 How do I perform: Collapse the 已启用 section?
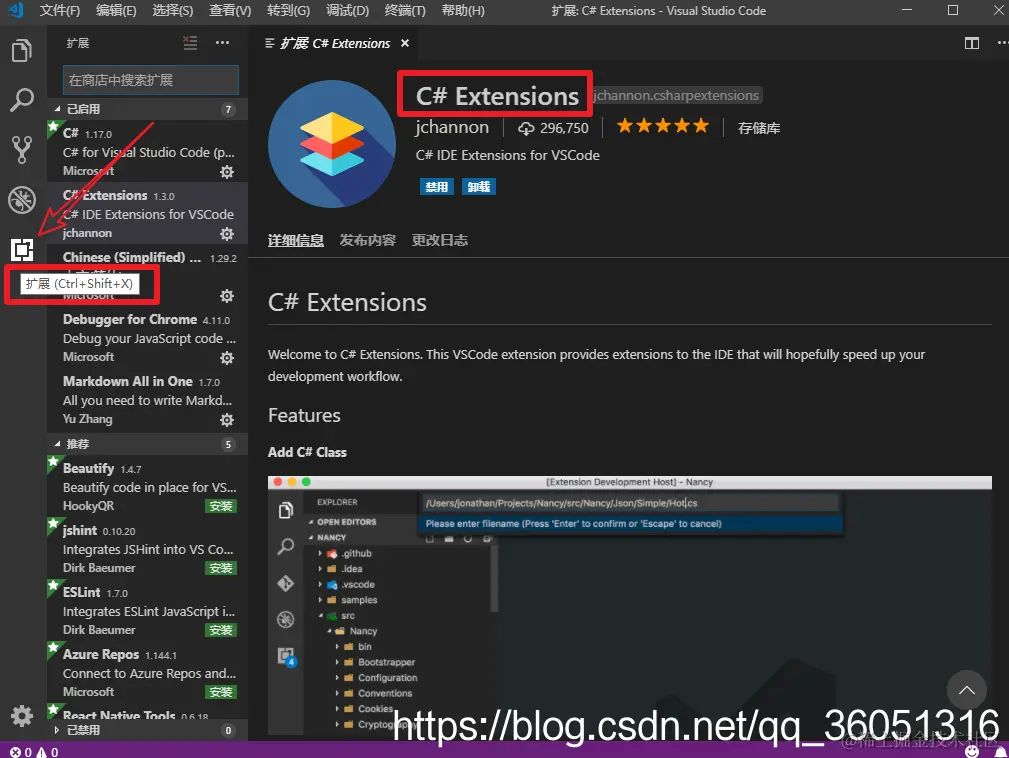click(147, 109)
